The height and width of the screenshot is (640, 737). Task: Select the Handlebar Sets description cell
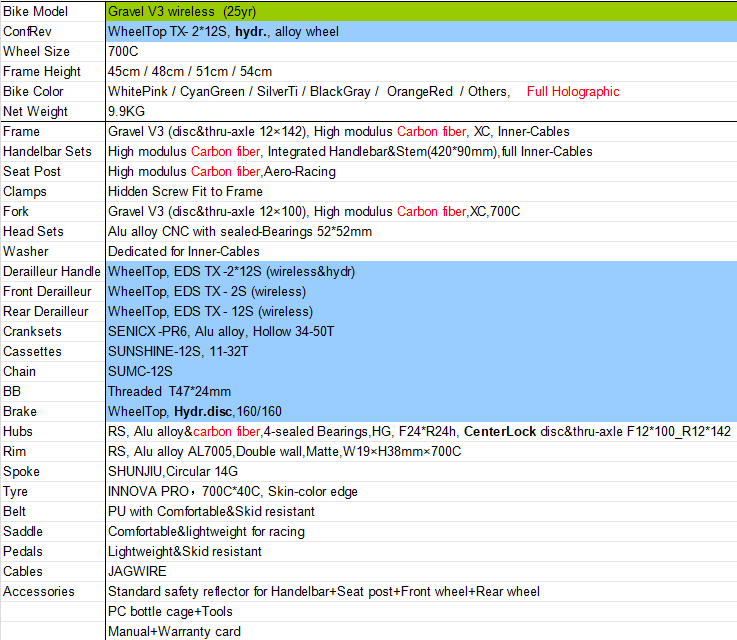click(421, 151)
